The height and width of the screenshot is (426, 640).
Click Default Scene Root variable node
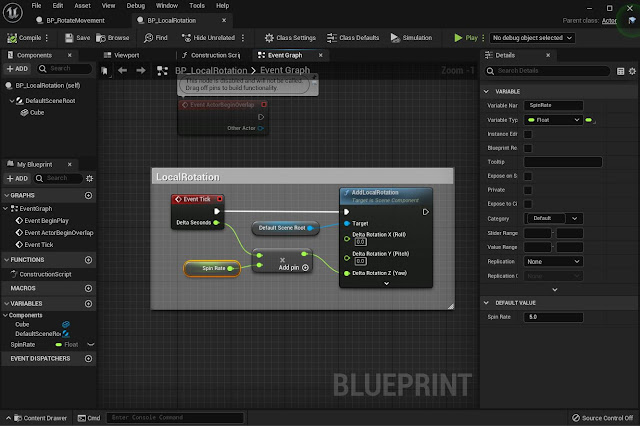[x=285, y=228]
